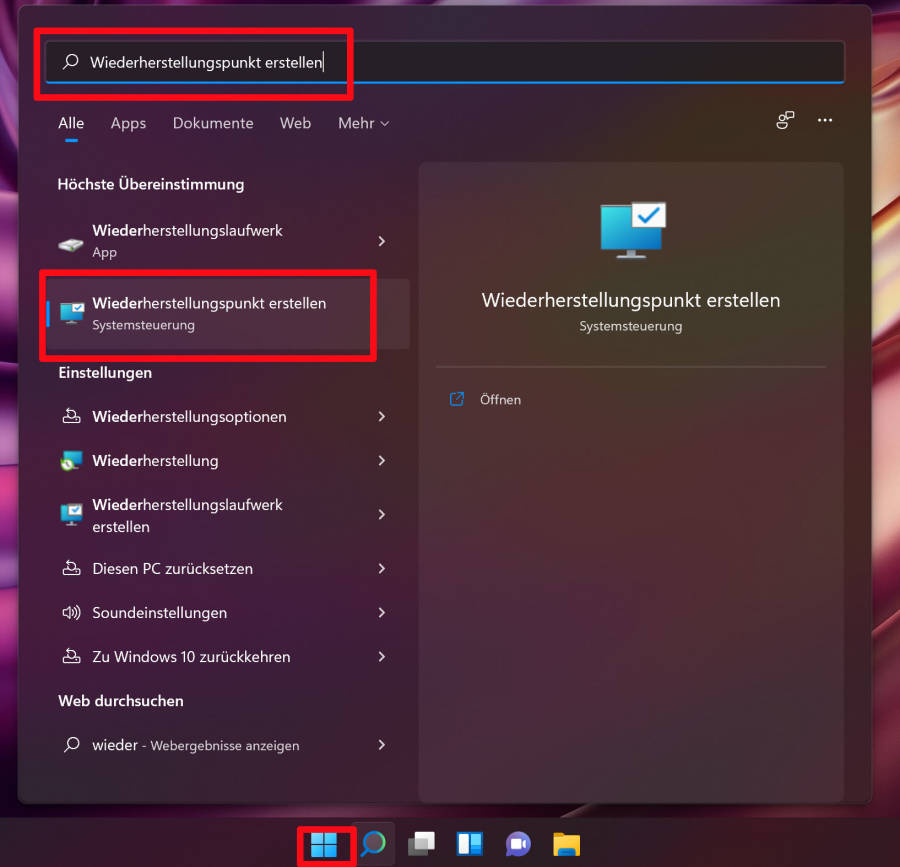
Task: Open the Widgets panel from taskbar
Action: point(470,844)
